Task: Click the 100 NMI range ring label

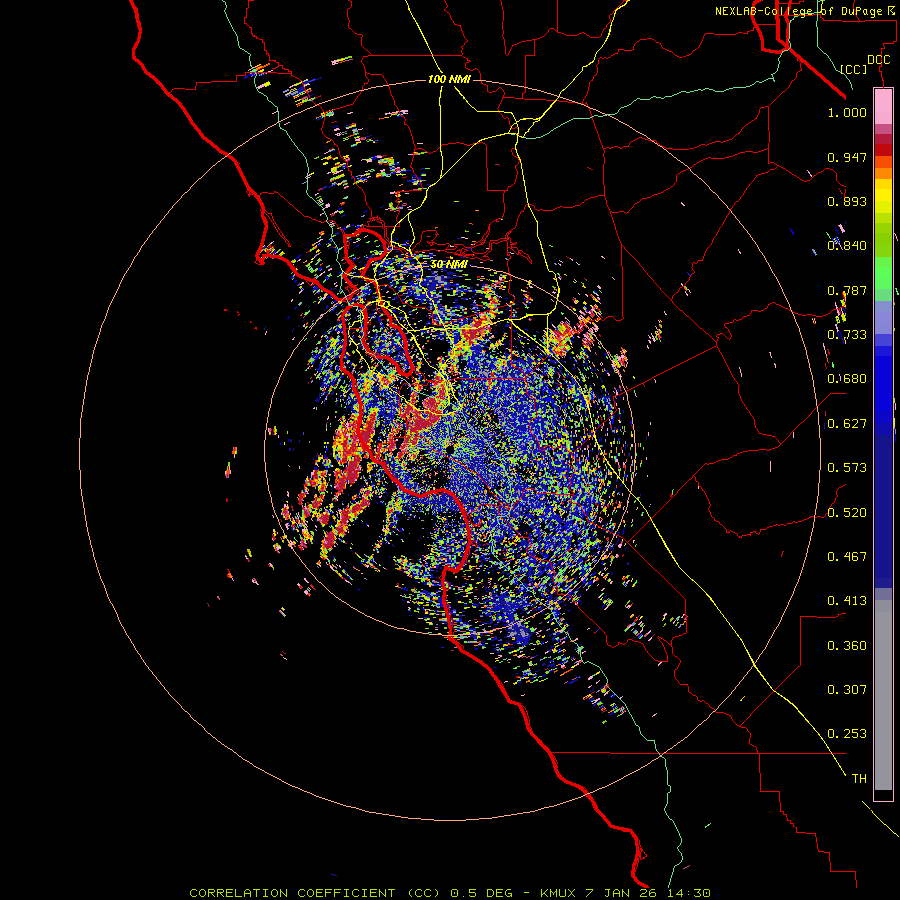Action: coord(449,79)
